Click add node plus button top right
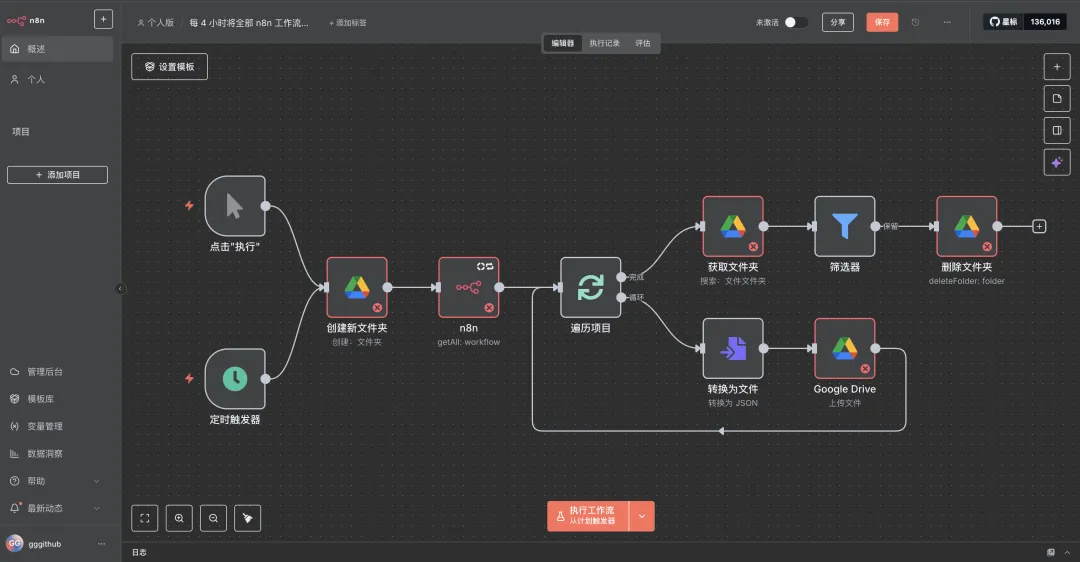 point(1057,67)
